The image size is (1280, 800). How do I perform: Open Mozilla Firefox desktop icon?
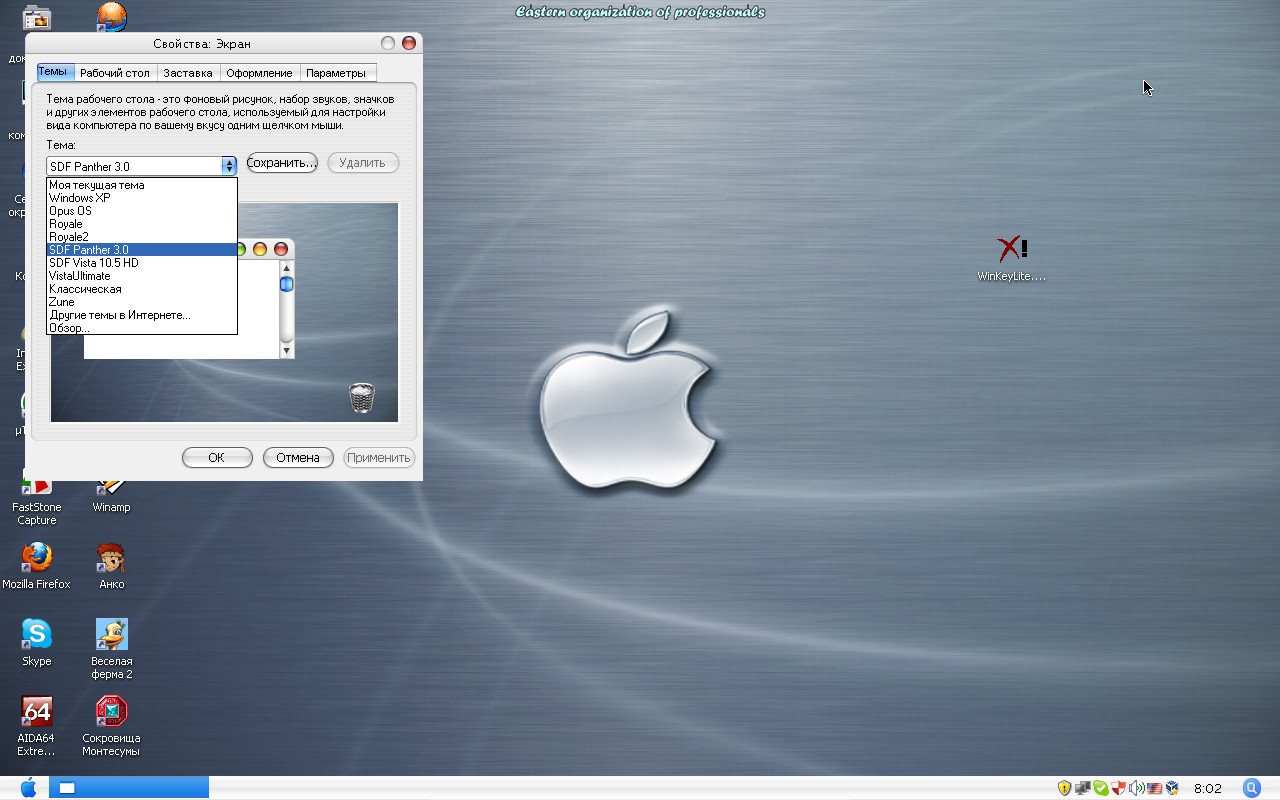point(36,565)
